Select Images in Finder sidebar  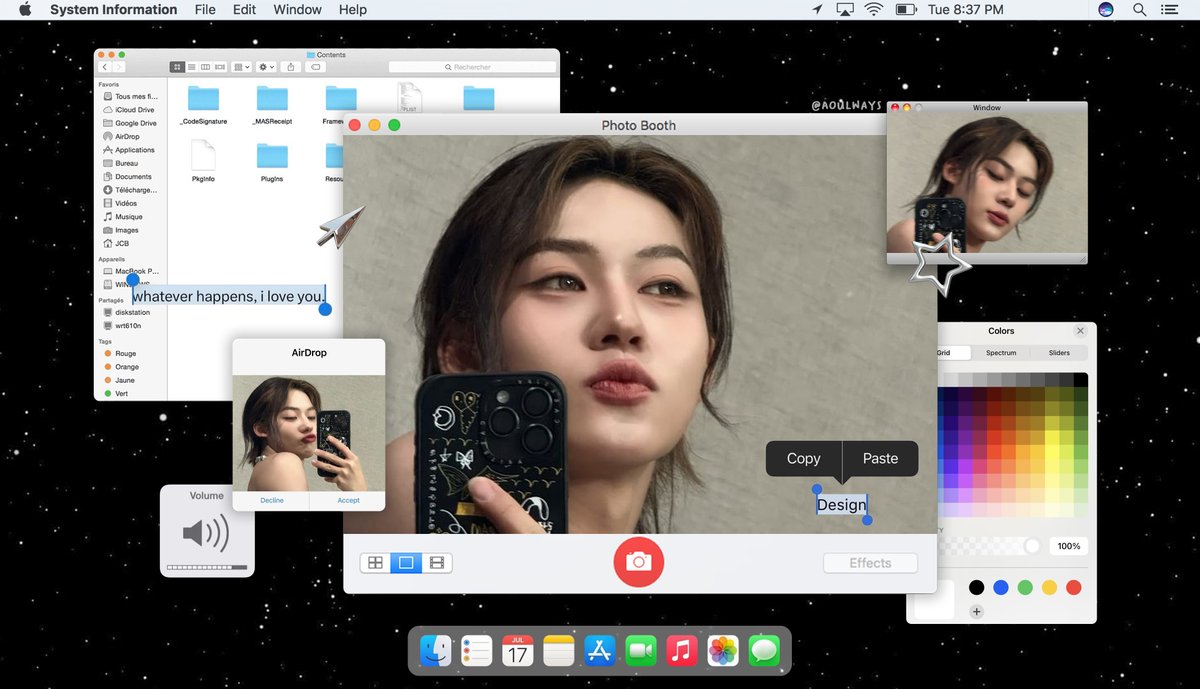click(x=120, y=230)
